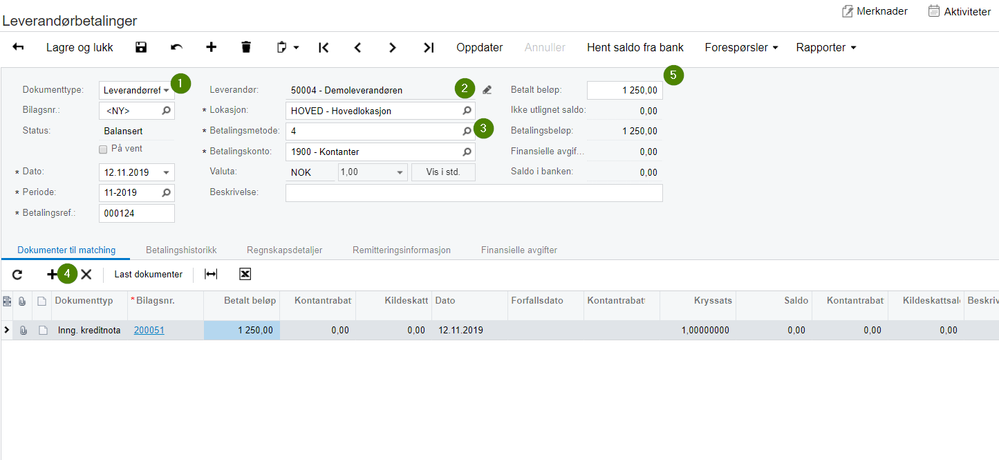Screen dimensions: 999x460
Task: Go to the first record icon
Action: [x=324, y=47]
